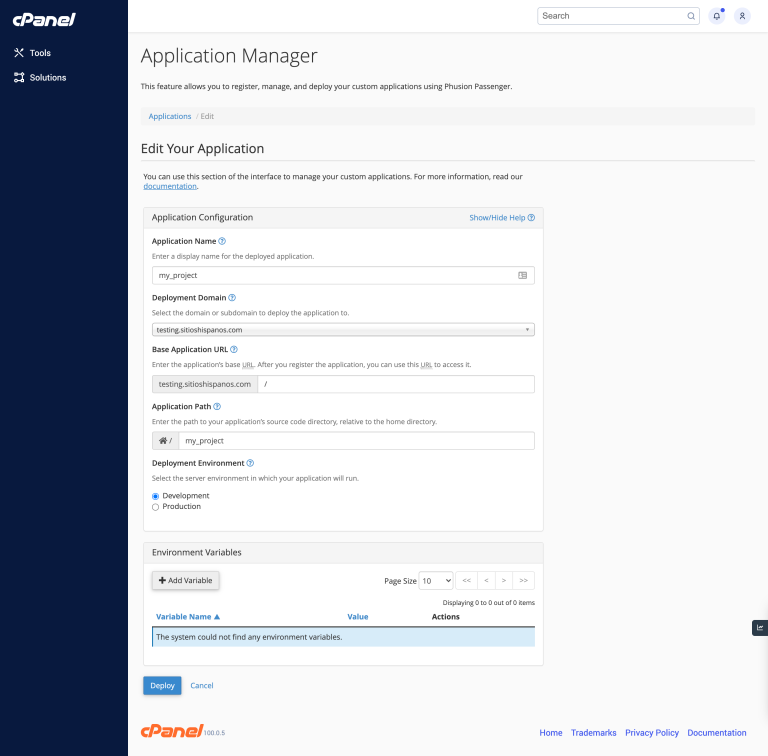The image size is (768, 756).
Task: Click the Add Variable button
Action: point(185,580)
